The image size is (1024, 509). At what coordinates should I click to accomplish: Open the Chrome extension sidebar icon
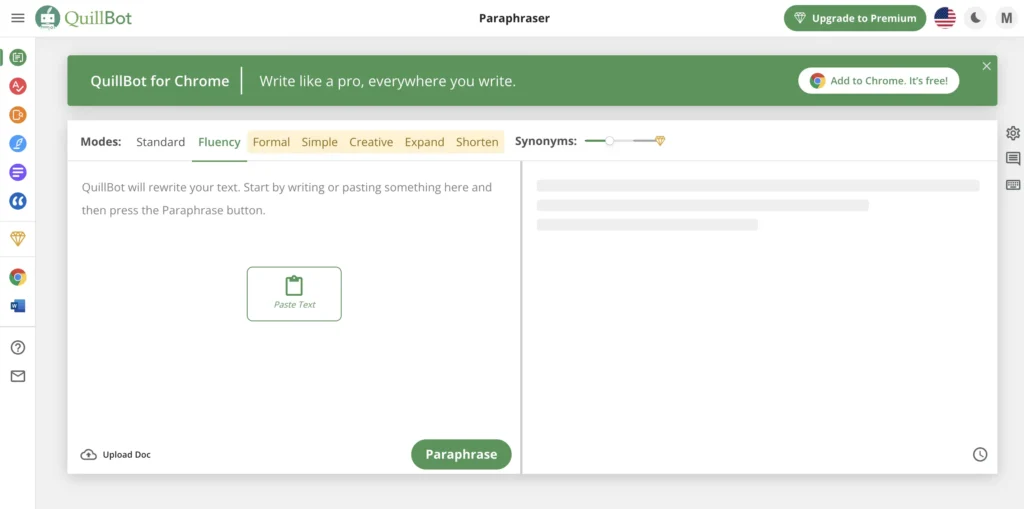(18, 277)
